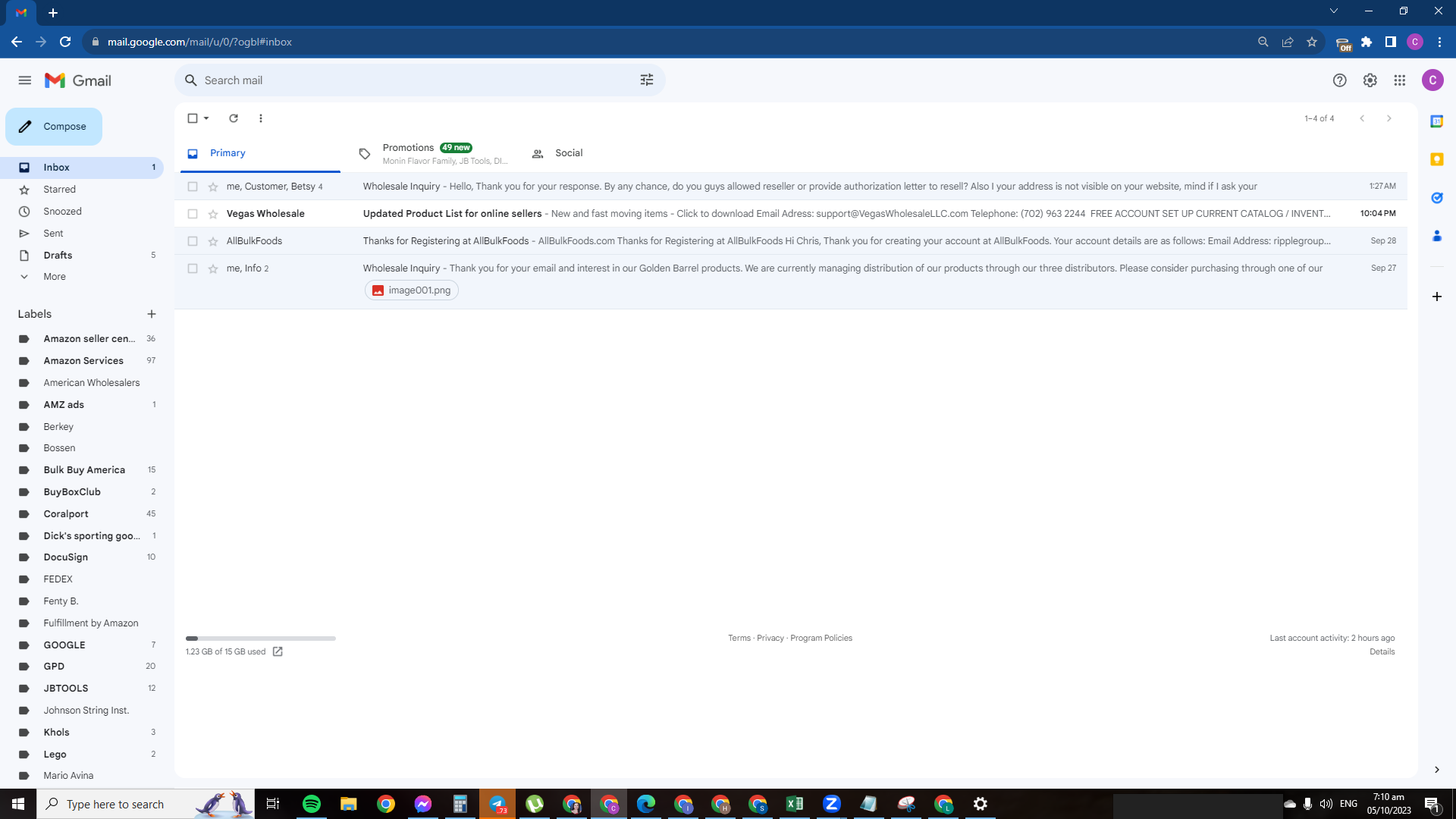The image size is (1456, 819).
Task: Bookmark this page star icon
Action: pyautogui.click(x=1312, y=42)
